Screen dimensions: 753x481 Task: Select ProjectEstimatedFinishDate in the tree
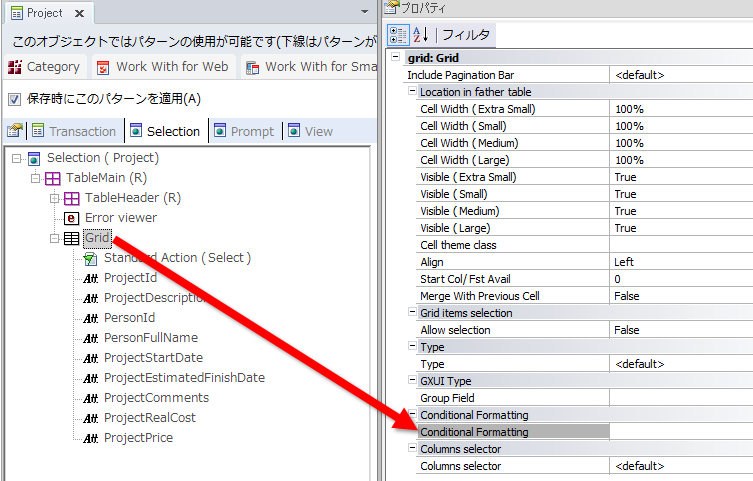[184, 378]
